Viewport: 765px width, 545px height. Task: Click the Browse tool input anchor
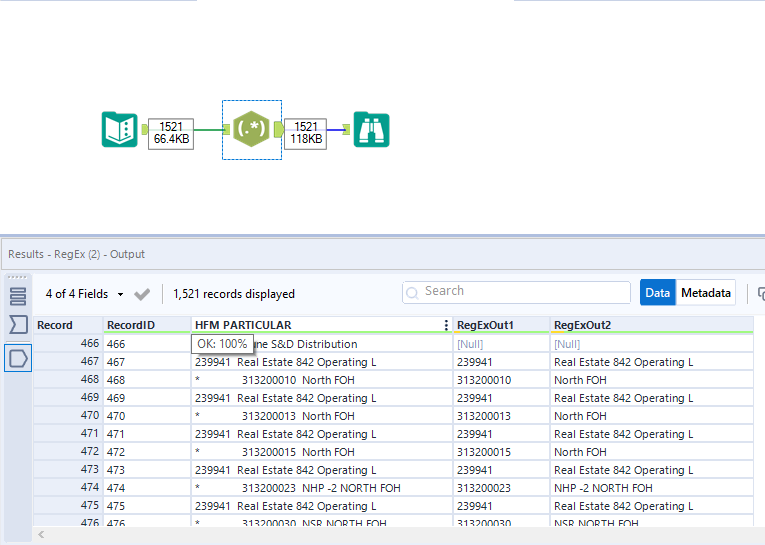click(x=346, y=129)
